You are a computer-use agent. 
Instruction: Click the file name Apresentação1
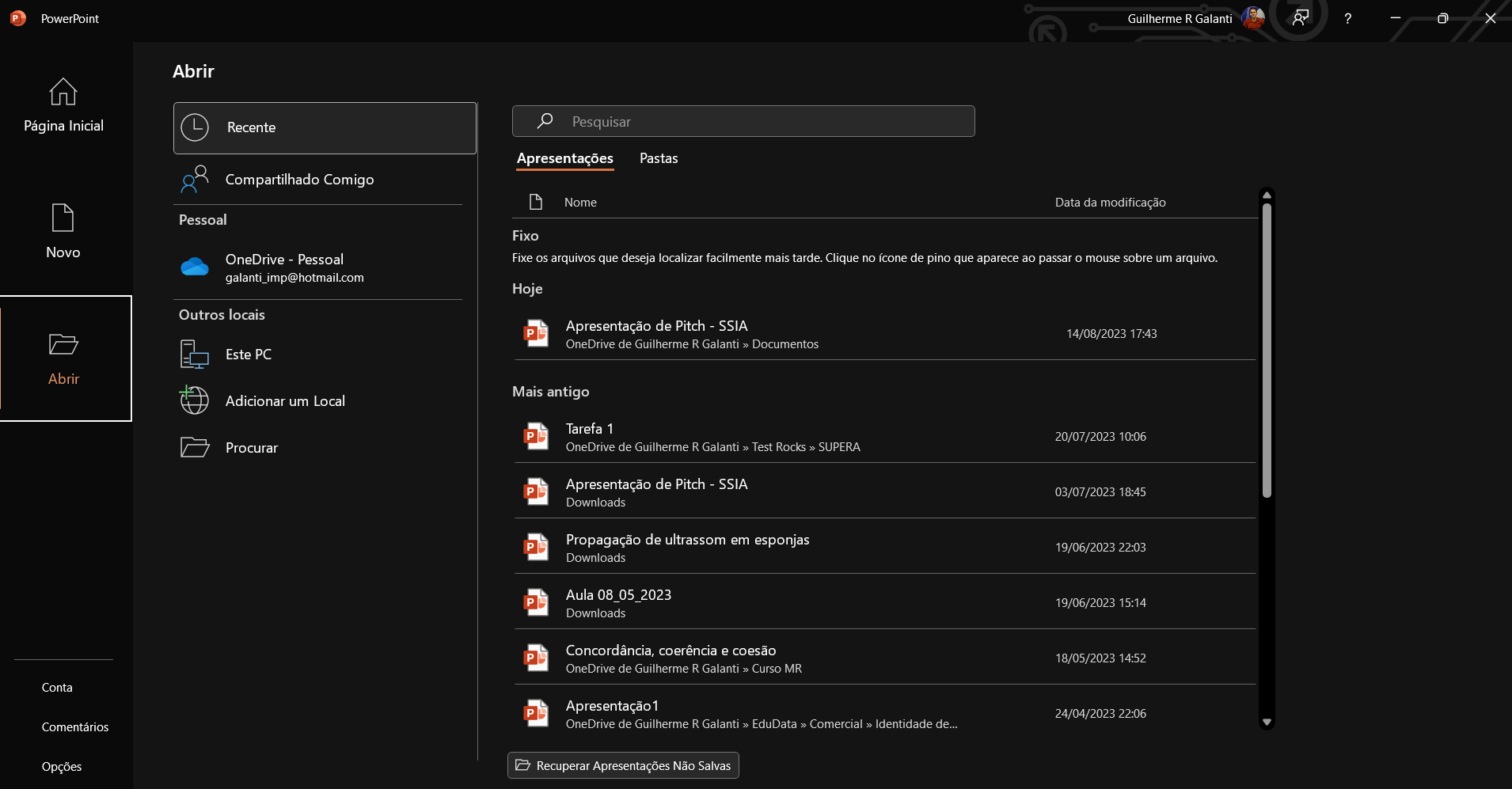point(612,706)
